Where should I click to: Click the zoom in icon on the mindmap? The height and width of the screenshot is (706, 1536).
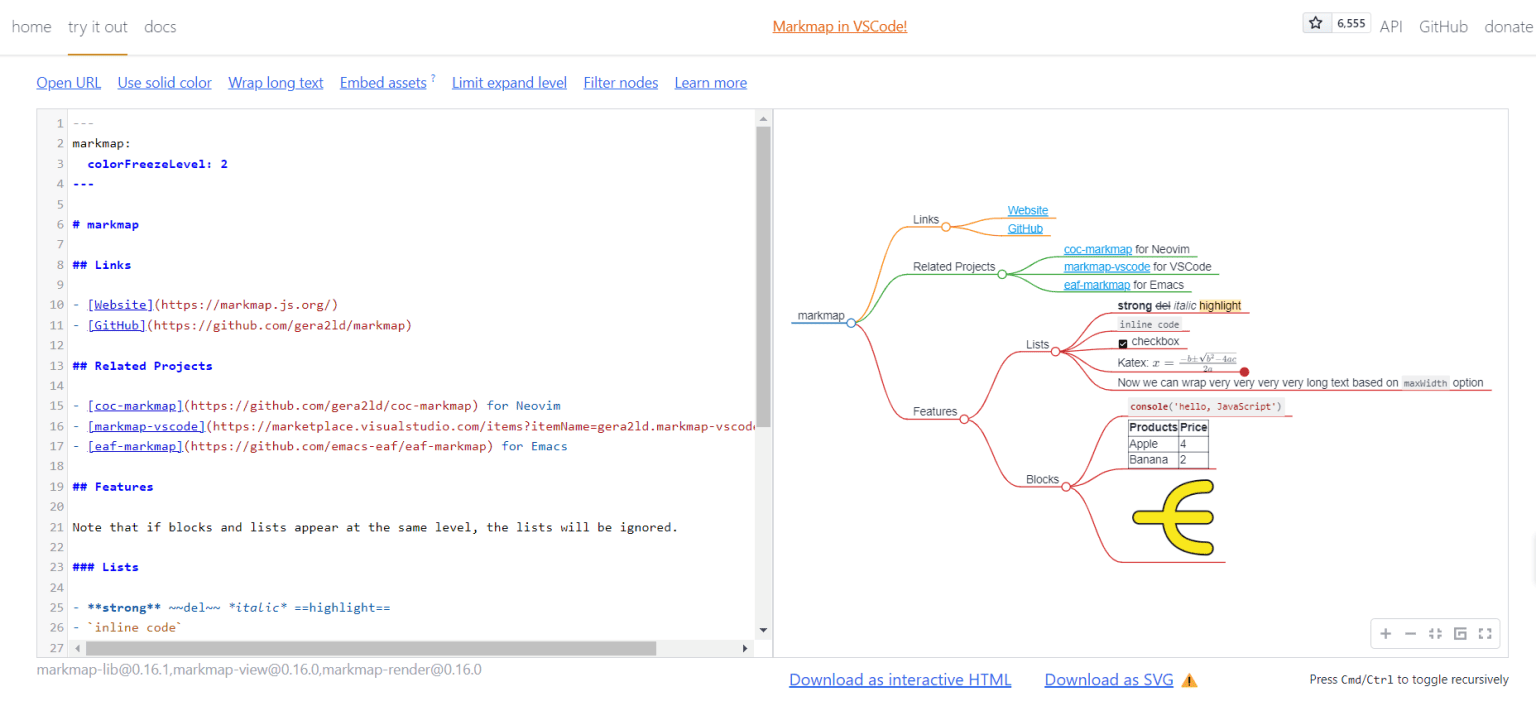coord(1385,633)
